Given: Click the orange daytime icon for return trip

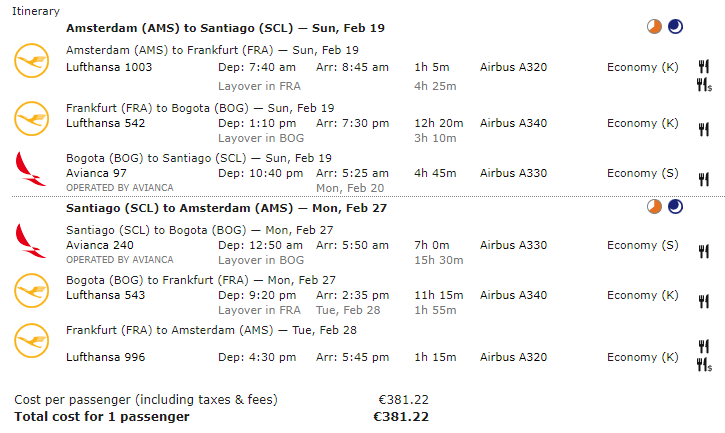Looking at the screenshot, I should tap(654, 207).
